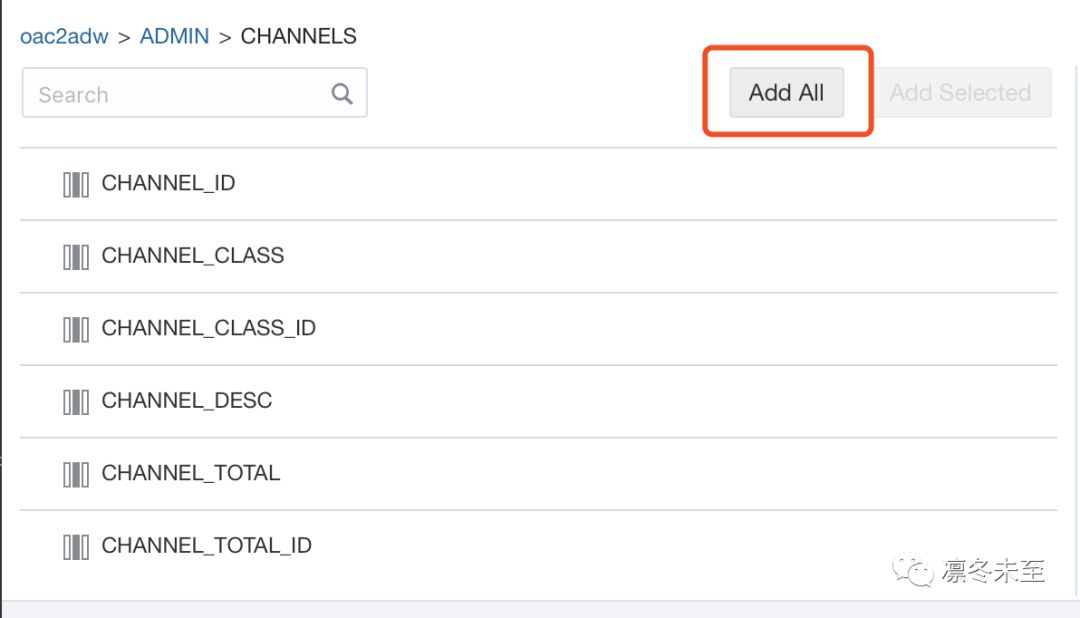The image size is (1080, 618).
Task: Select the CHANNEL_CLASS_ID column name
Action: 209,329
